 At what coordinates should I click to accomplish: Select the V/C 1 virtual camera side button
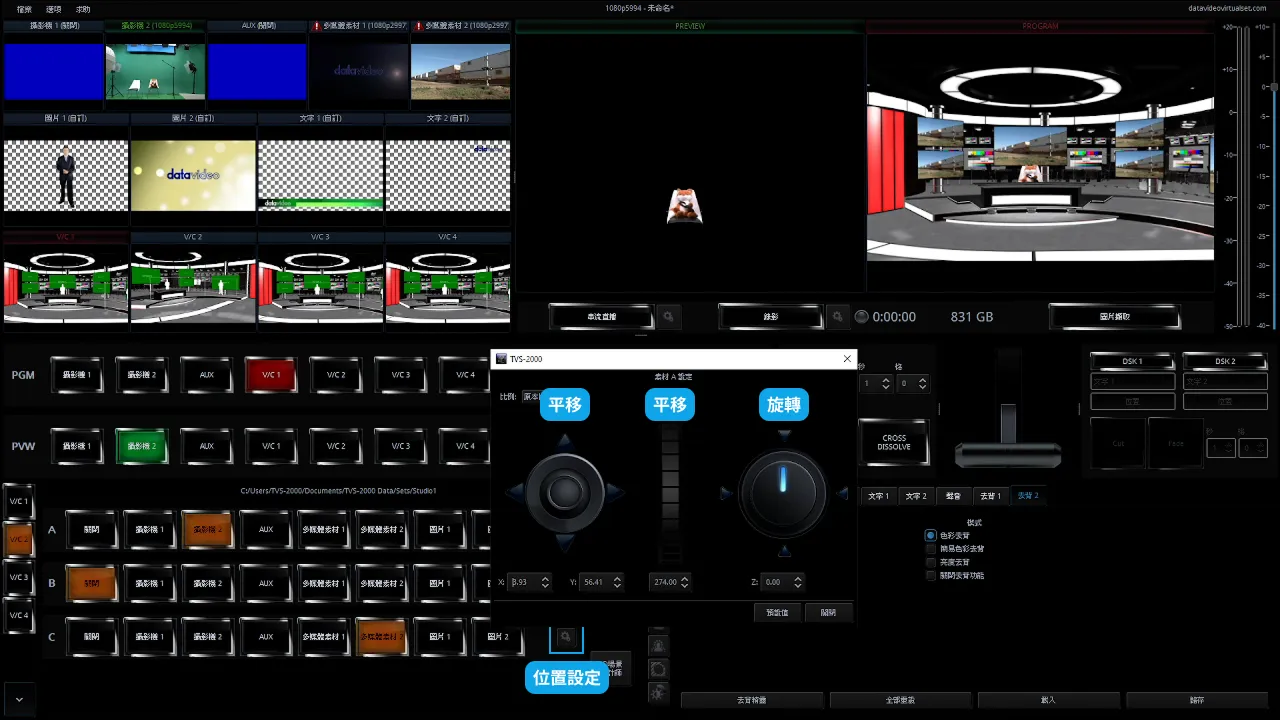[x=19, y=501]
